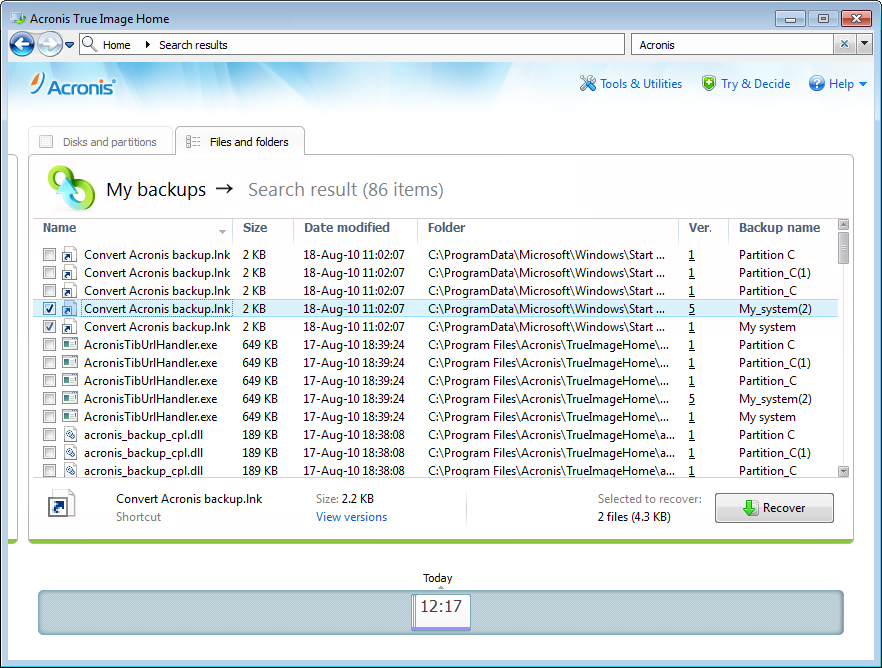882x668 pixels.
Task: Click exe icon of AcronisTibUrlHandler.exe Partition_C row
Action: click(70, 380)
